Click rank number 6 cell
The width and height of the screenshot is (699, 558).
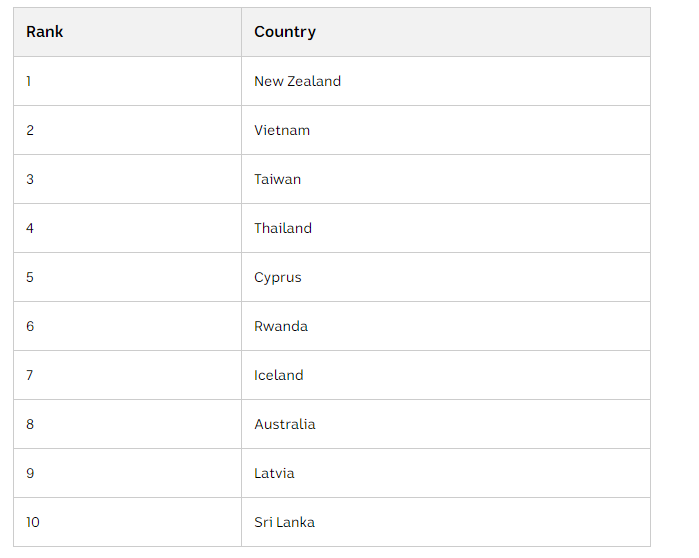127,326
